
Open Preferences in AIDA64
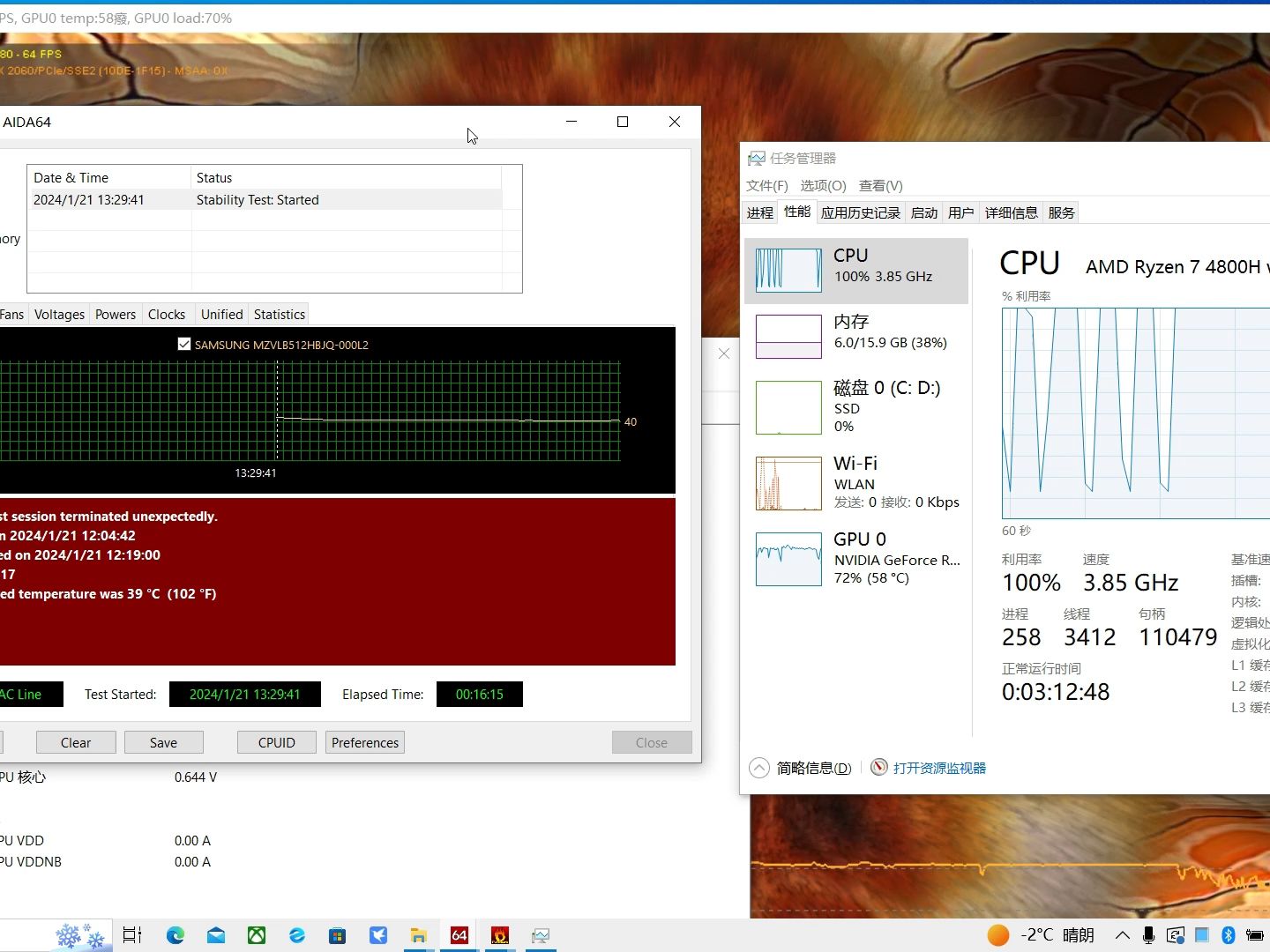point(365,742)
